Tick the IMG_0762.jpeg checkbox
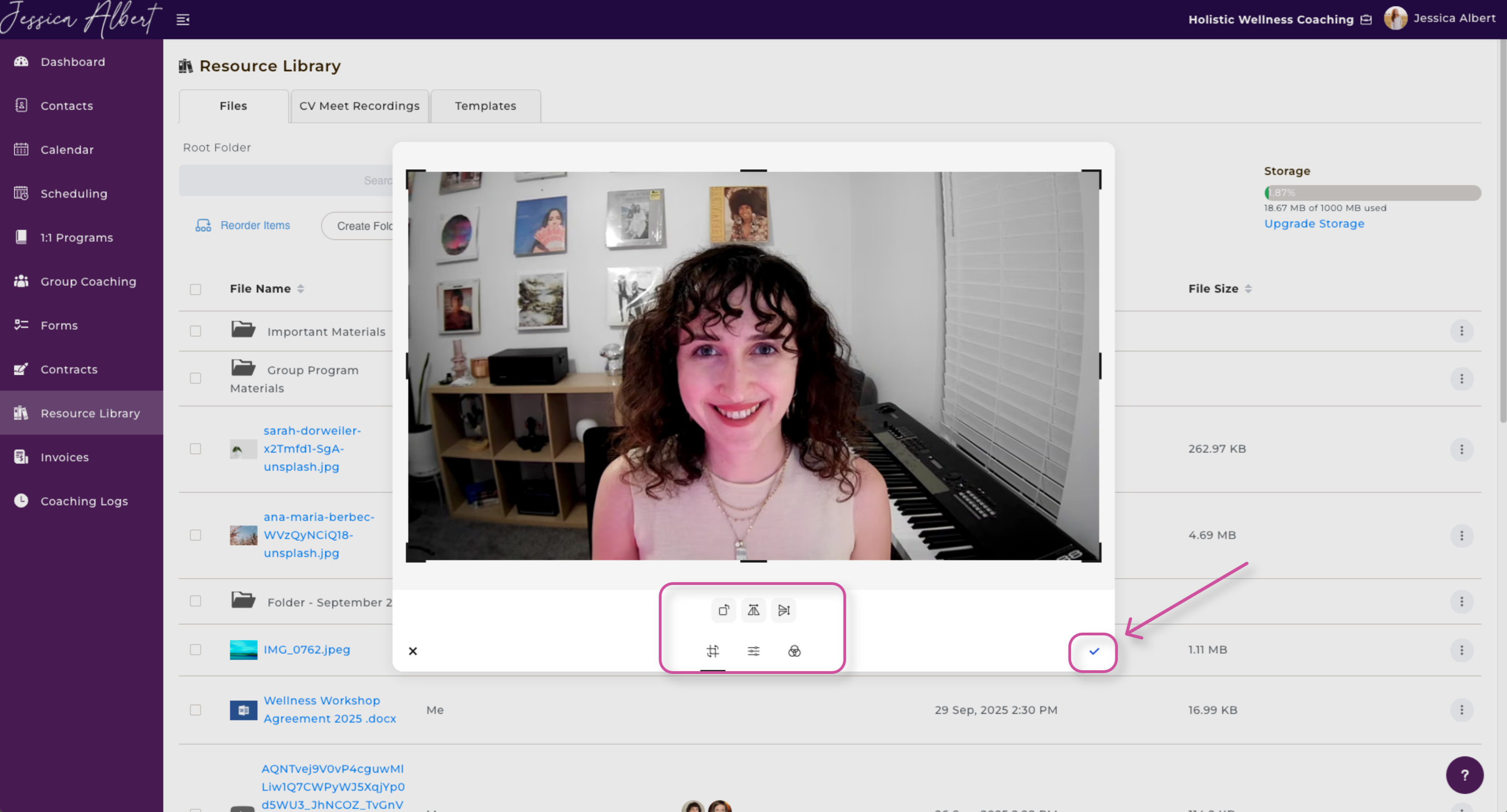This screenshot has width=1507, height=812. pos(196,650)
